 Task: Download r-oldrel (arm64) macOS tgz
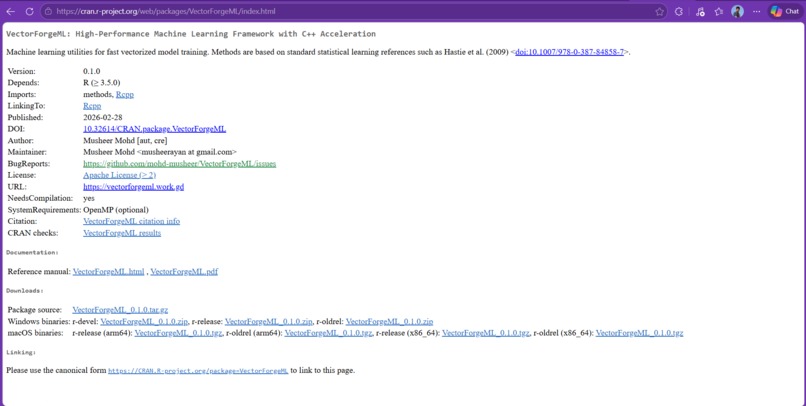click(x=328, y=333)
